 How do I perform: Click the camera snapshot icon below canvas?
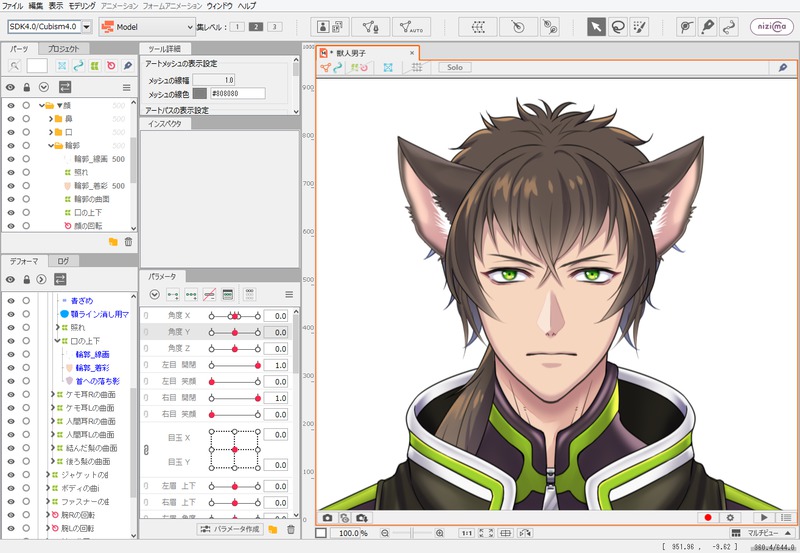(x=328, y=518)
